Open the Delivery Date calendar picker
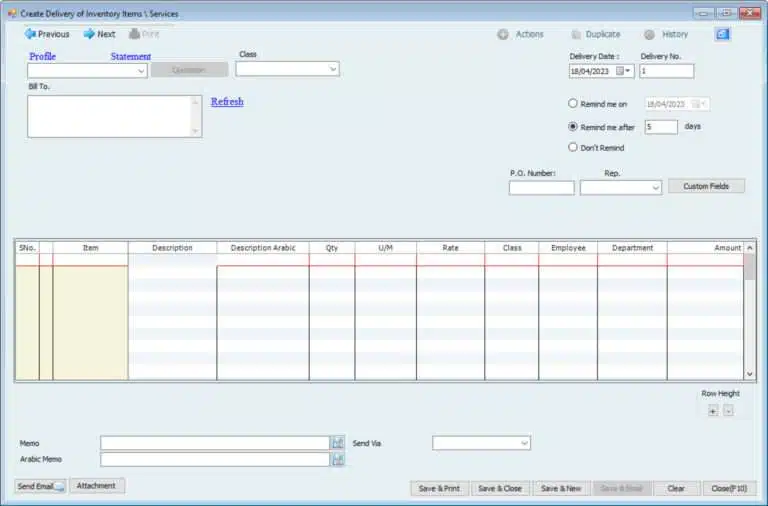Viewport: 768px width, 506px height. [x=621, y=71]
